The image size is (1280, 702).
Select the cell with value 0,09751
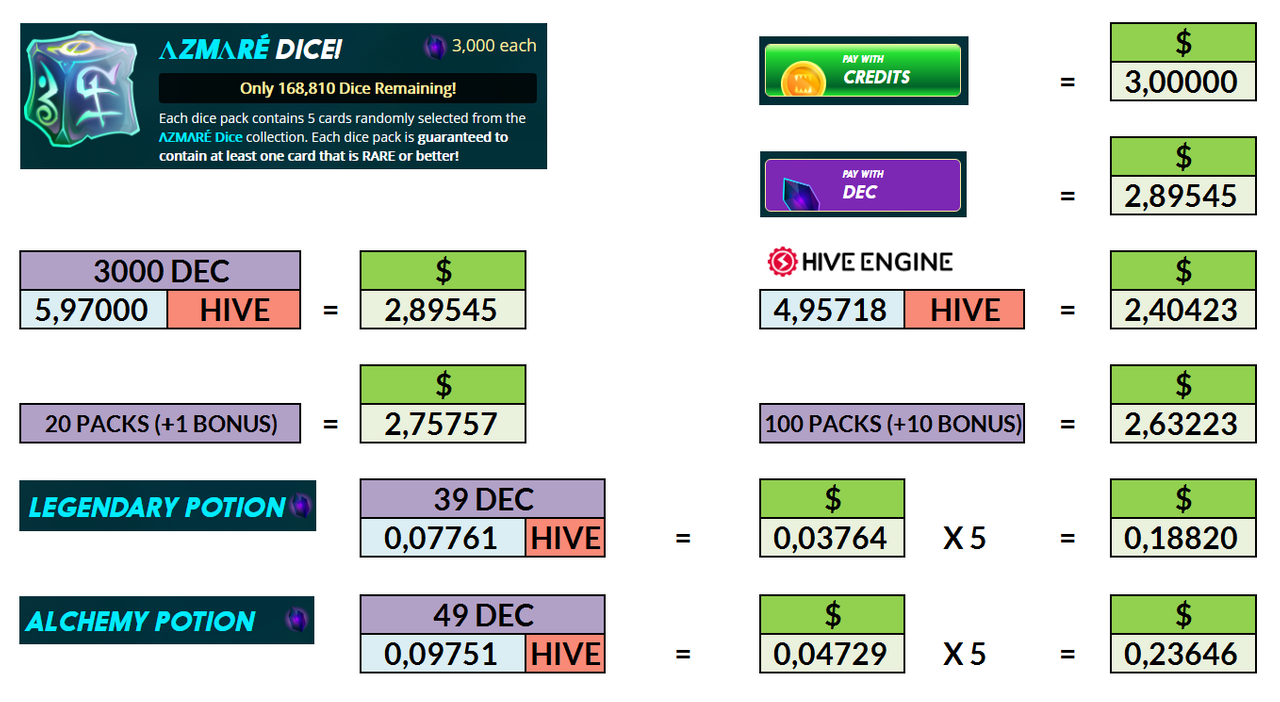[443, 654]
